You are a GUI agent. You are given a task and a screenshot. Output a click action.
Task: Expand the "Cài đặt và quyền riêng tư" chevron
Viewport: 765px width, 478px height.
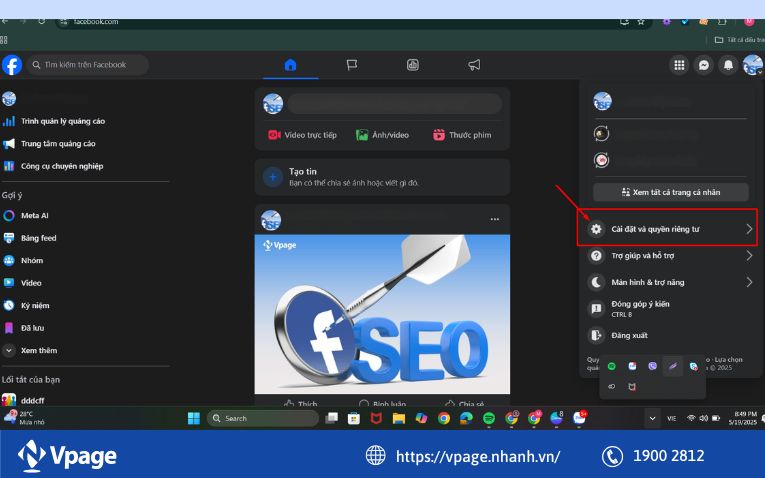coord(749,229)
